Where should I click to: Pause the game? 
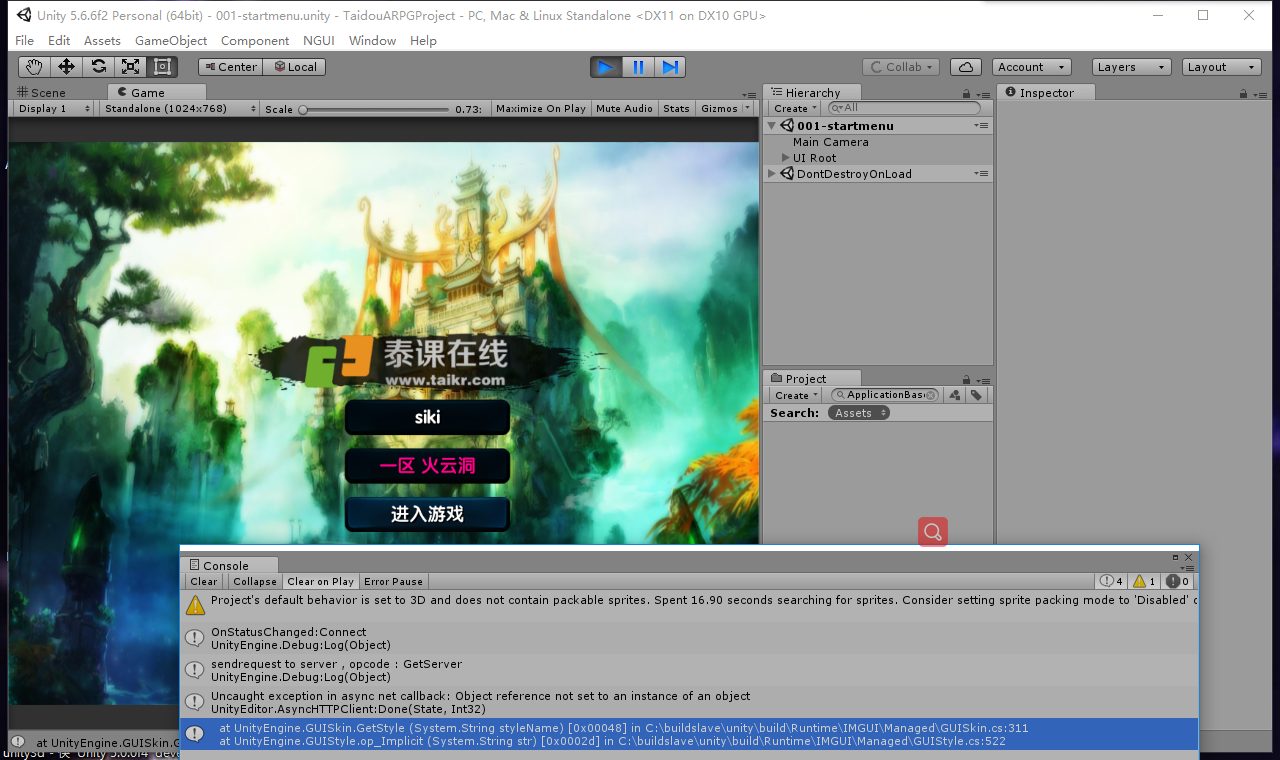click(x=638, y=67)
